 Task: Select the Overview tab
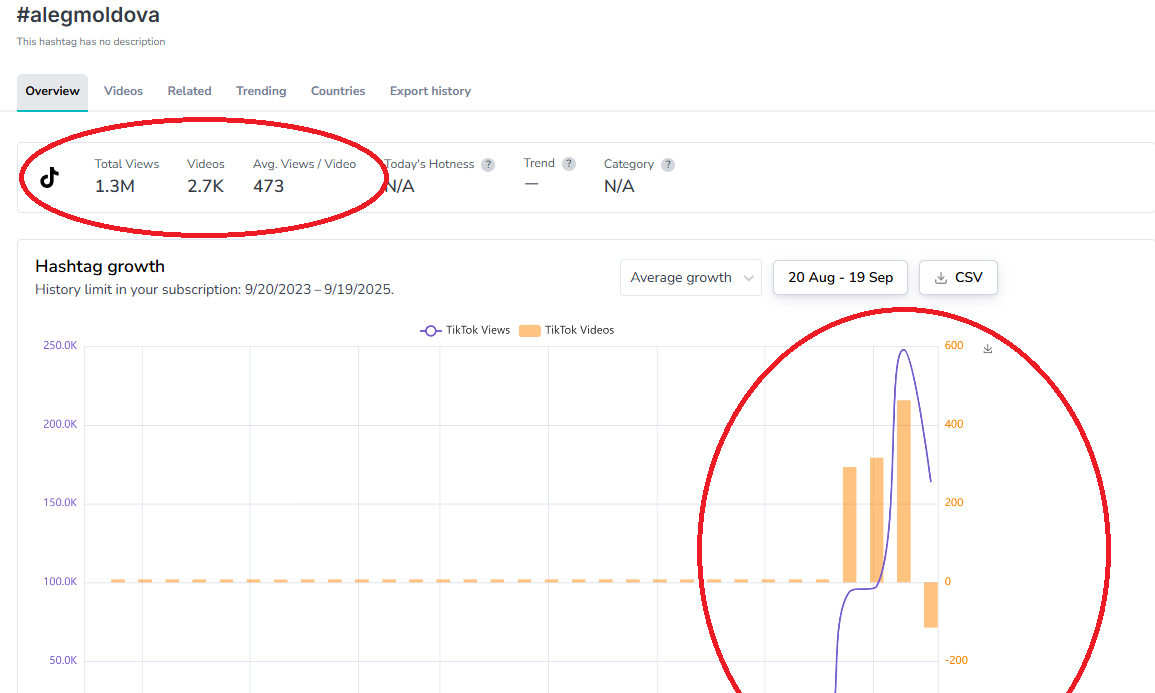coord(52,91)
